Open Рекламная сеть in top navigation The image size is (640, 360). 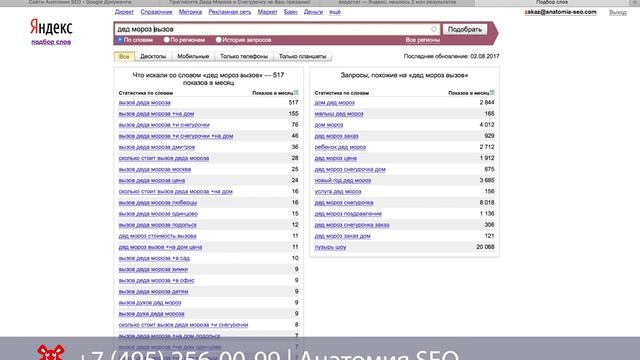[x=230, y=12]
